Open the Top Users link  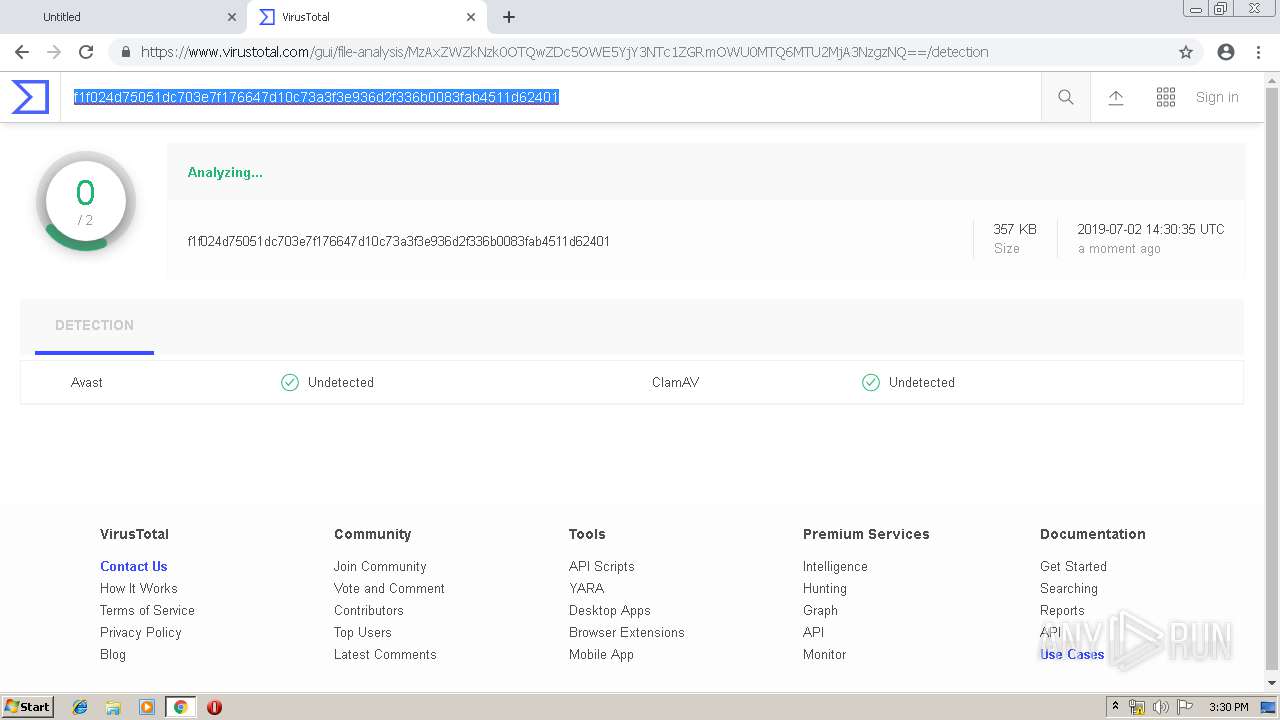(363, 632)
